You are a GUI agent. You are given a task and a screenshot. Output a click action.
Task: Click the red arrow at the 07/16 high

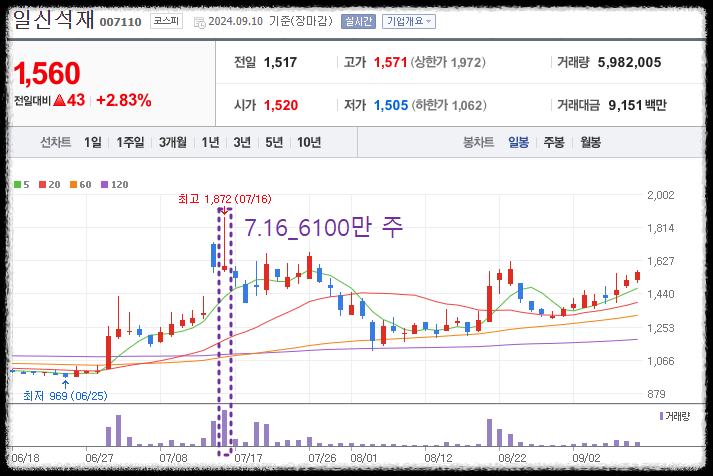224,210
